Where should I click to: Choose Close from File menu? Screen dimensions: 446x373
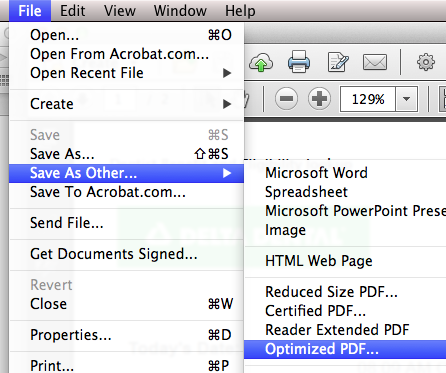point(127,304)
